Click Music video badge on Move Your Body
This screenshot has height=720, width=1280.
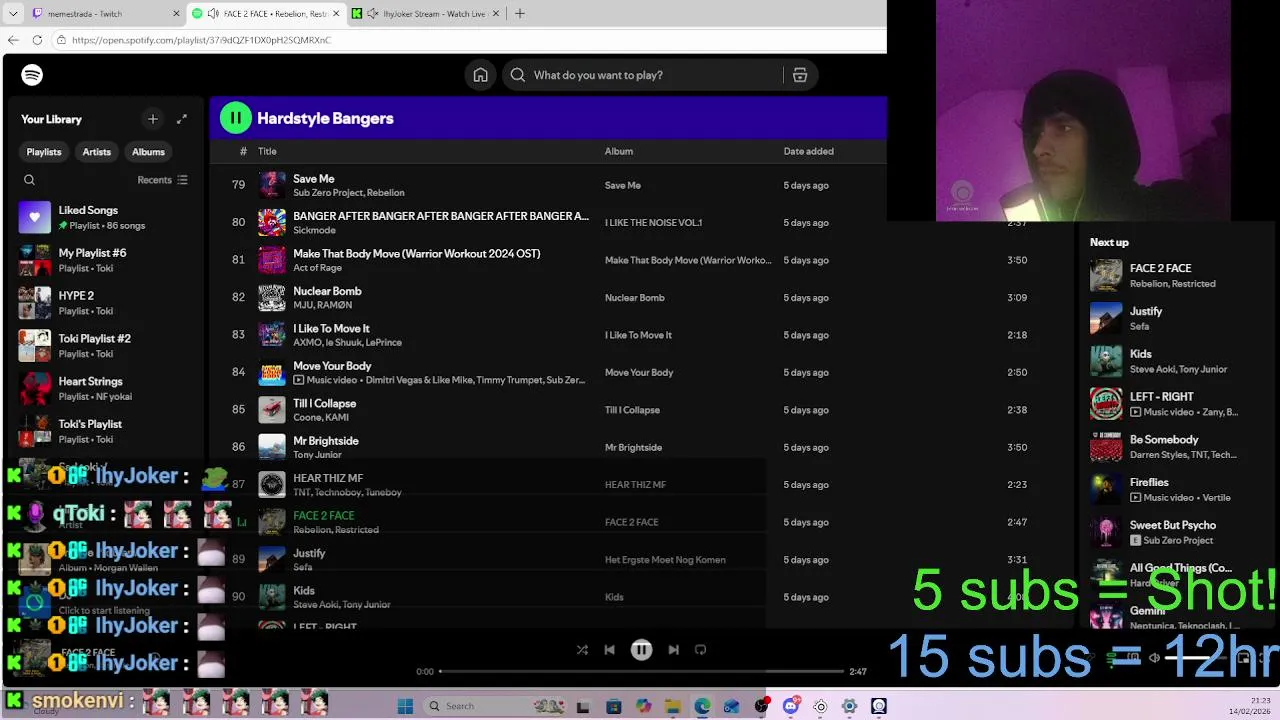coord(299,380)
